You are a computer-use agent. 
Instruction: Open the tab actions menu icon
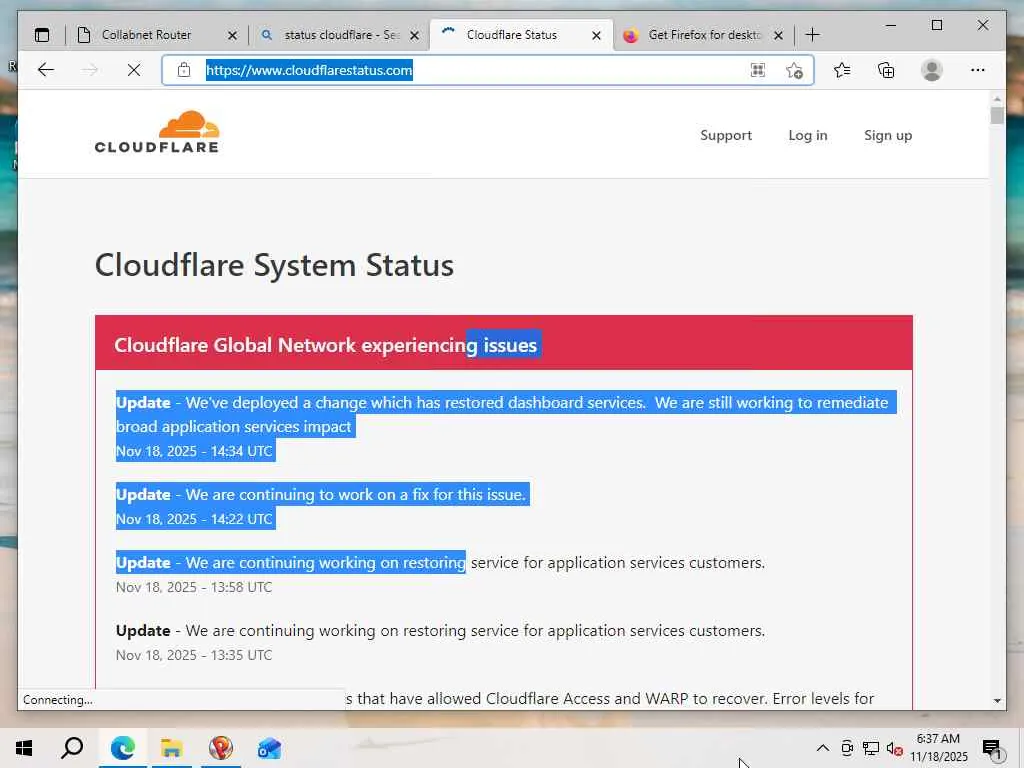[42, 35]
